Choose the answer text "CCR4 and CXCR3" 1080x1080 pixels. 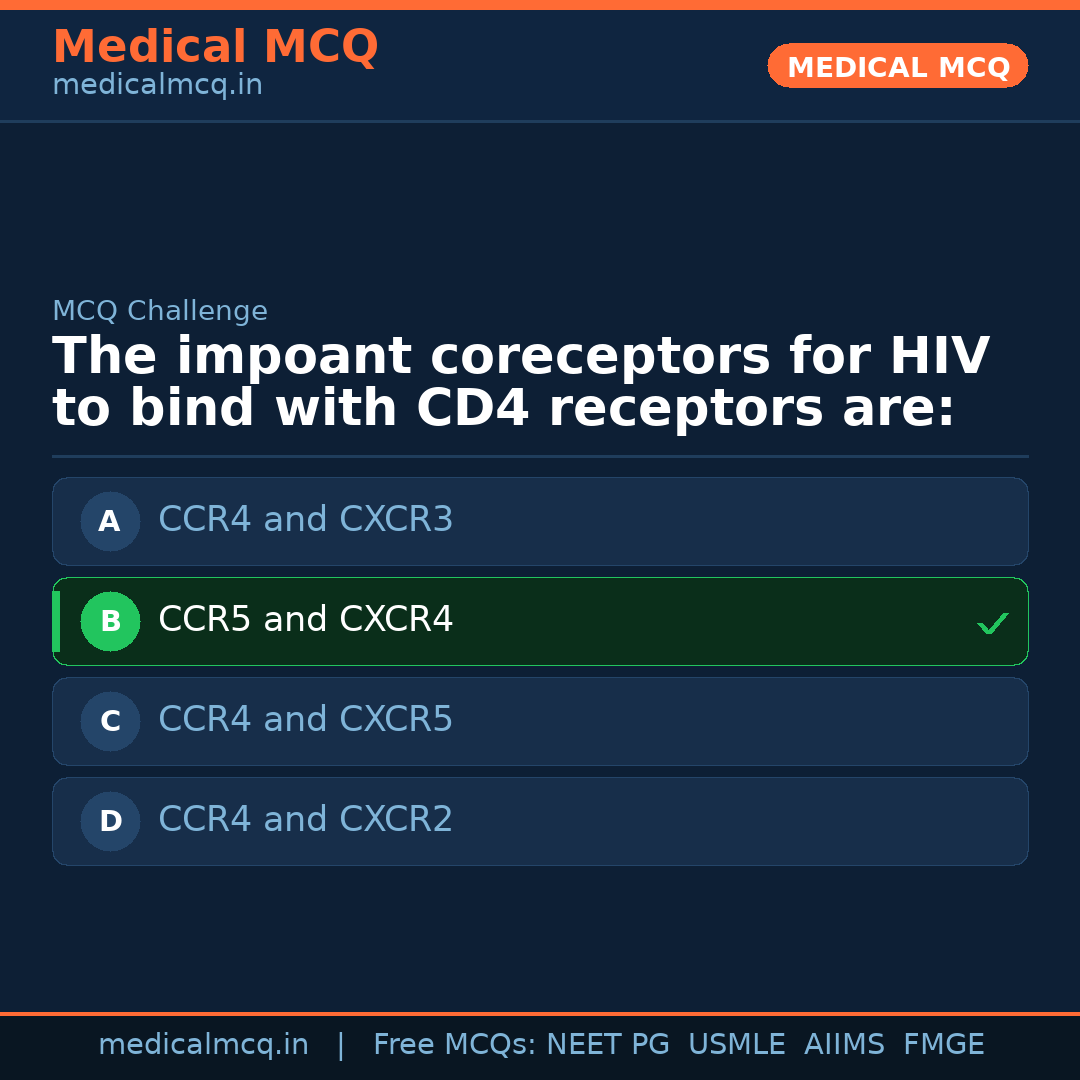(305, 520)
